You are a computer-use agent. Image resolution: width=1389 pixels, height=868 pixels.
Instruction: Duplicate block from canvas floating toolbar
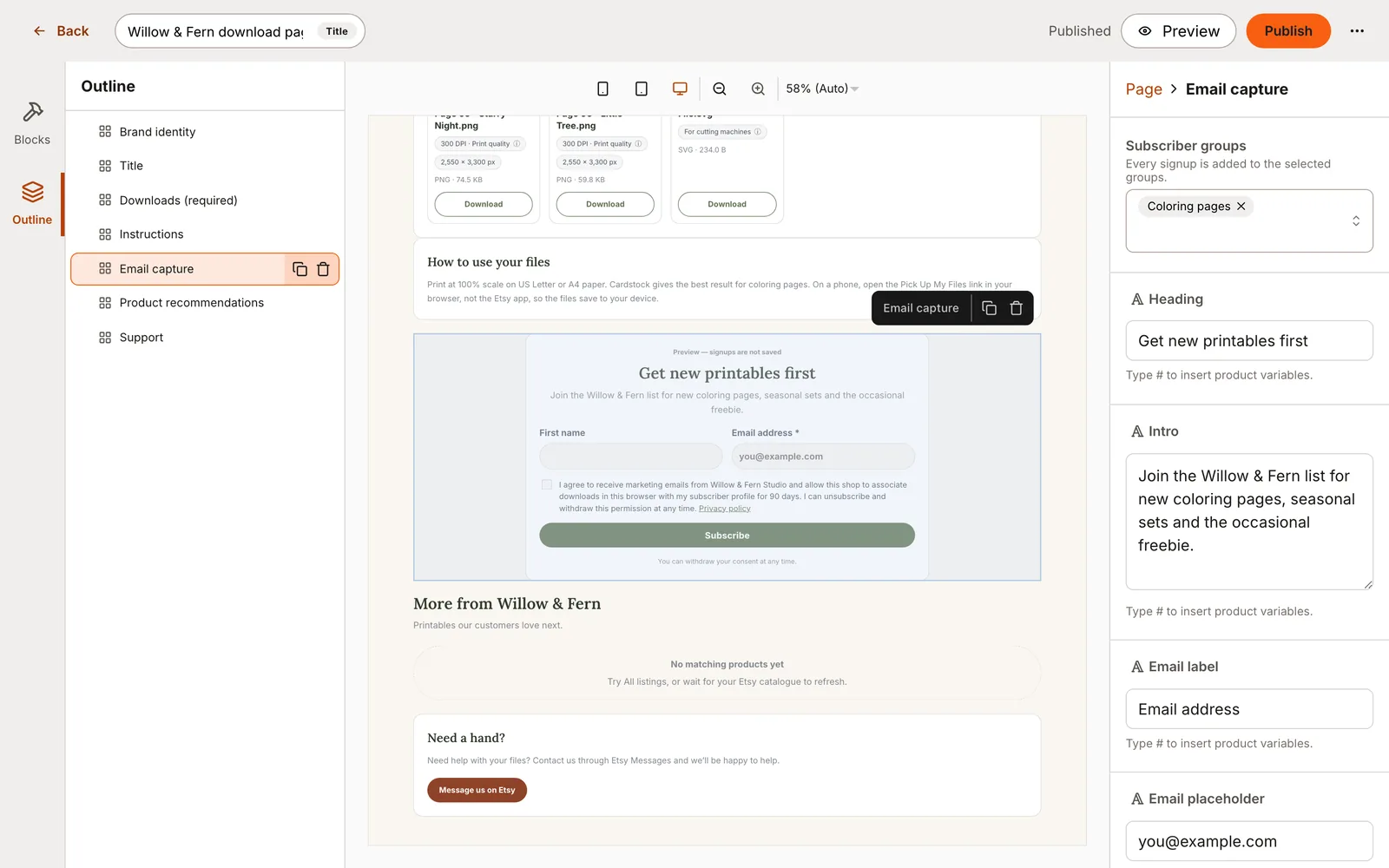989,308
